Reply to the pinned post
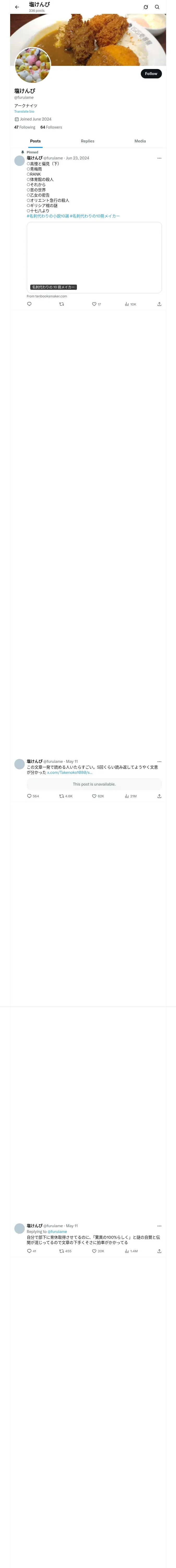The height and width of the screenshot is (1568, 176). [29, 304]
